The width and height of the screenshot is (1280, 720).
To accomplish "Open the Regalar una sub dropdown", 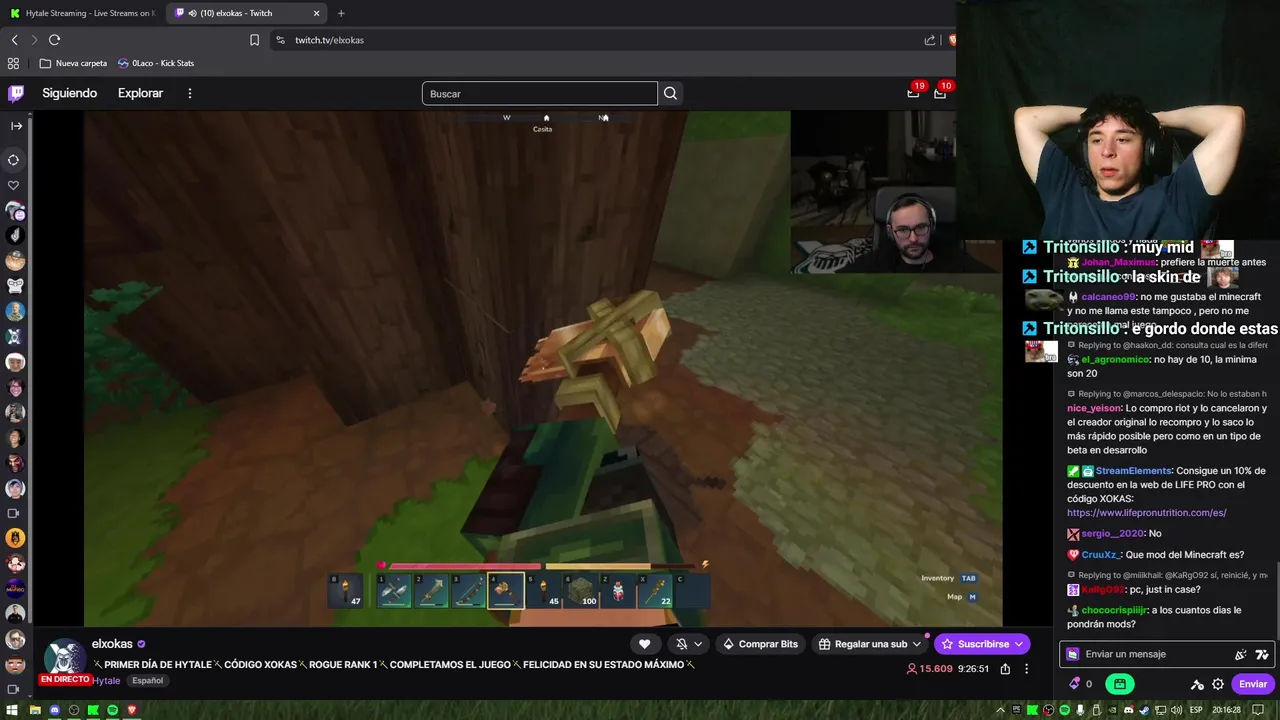I will tap(870, 644).
